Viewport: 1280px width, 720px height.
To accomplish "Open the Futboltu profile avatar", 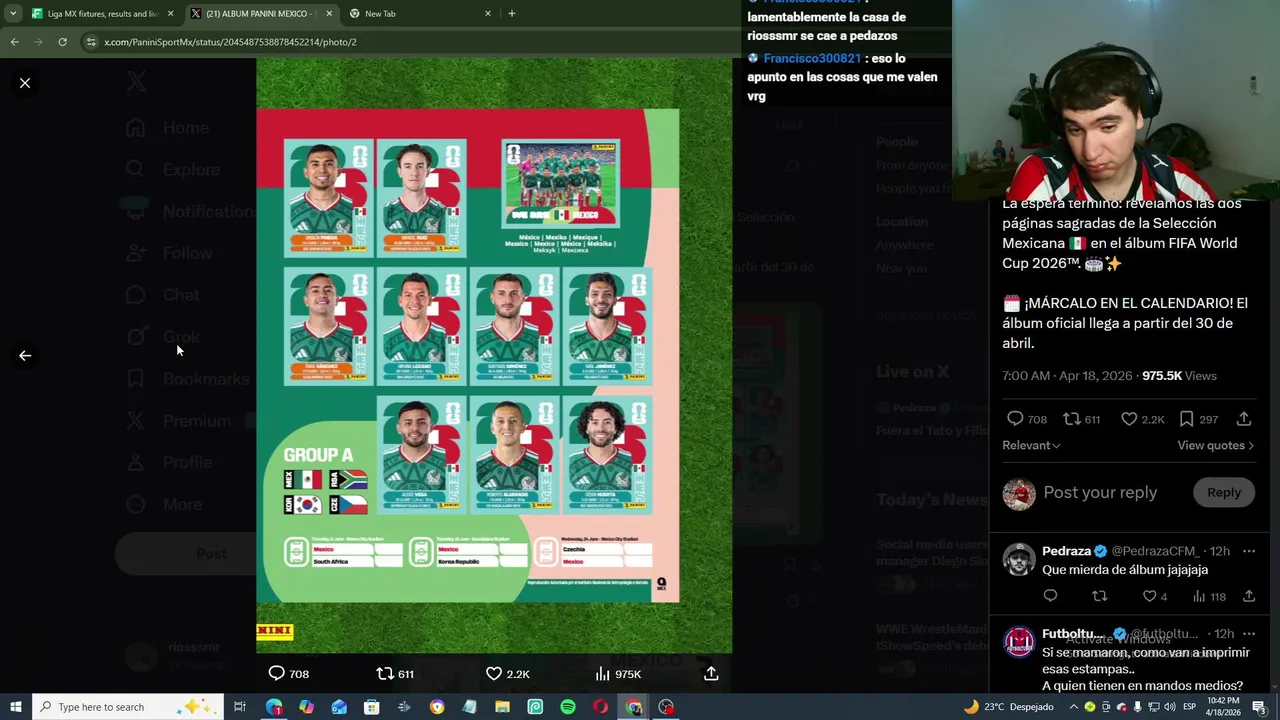I will [x=1019, y=643].
